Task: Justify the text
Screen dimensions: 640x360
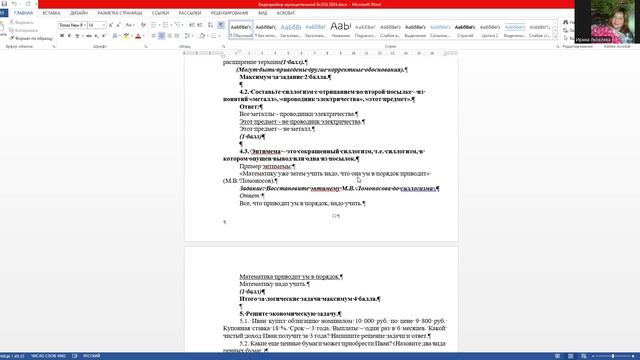Action: [x=177, y=36]
